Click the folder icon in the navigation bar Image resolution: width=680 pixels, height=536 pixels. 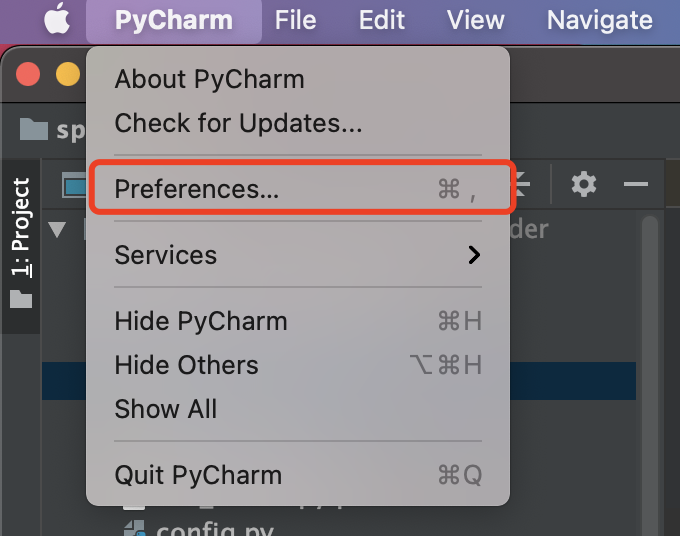(x=33, y=129)
